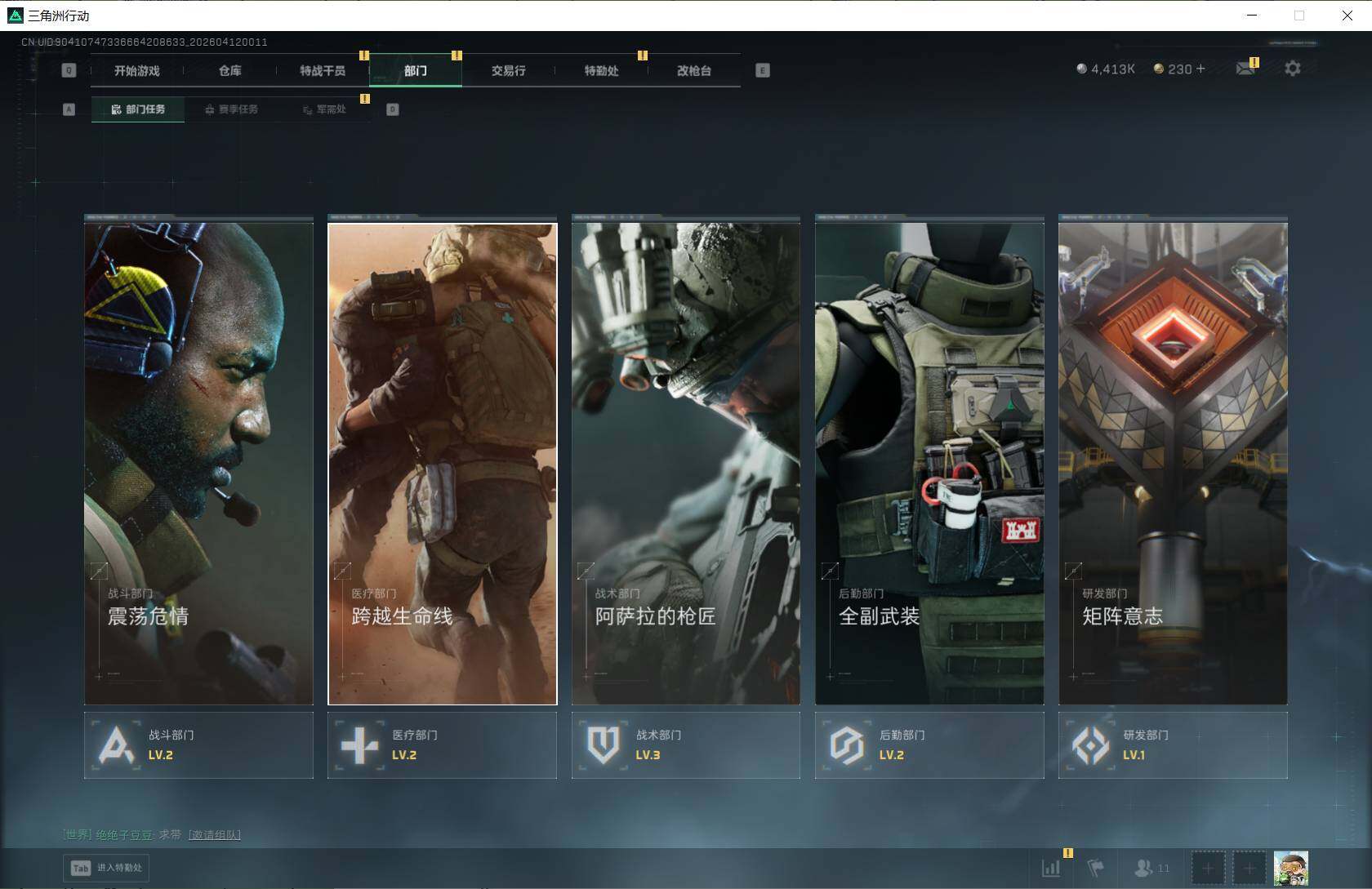The width and height of the screenshot is (1372, 889).
Task: Click the 后勤部门 LV.2 level panel
Action: coord(929,745)
